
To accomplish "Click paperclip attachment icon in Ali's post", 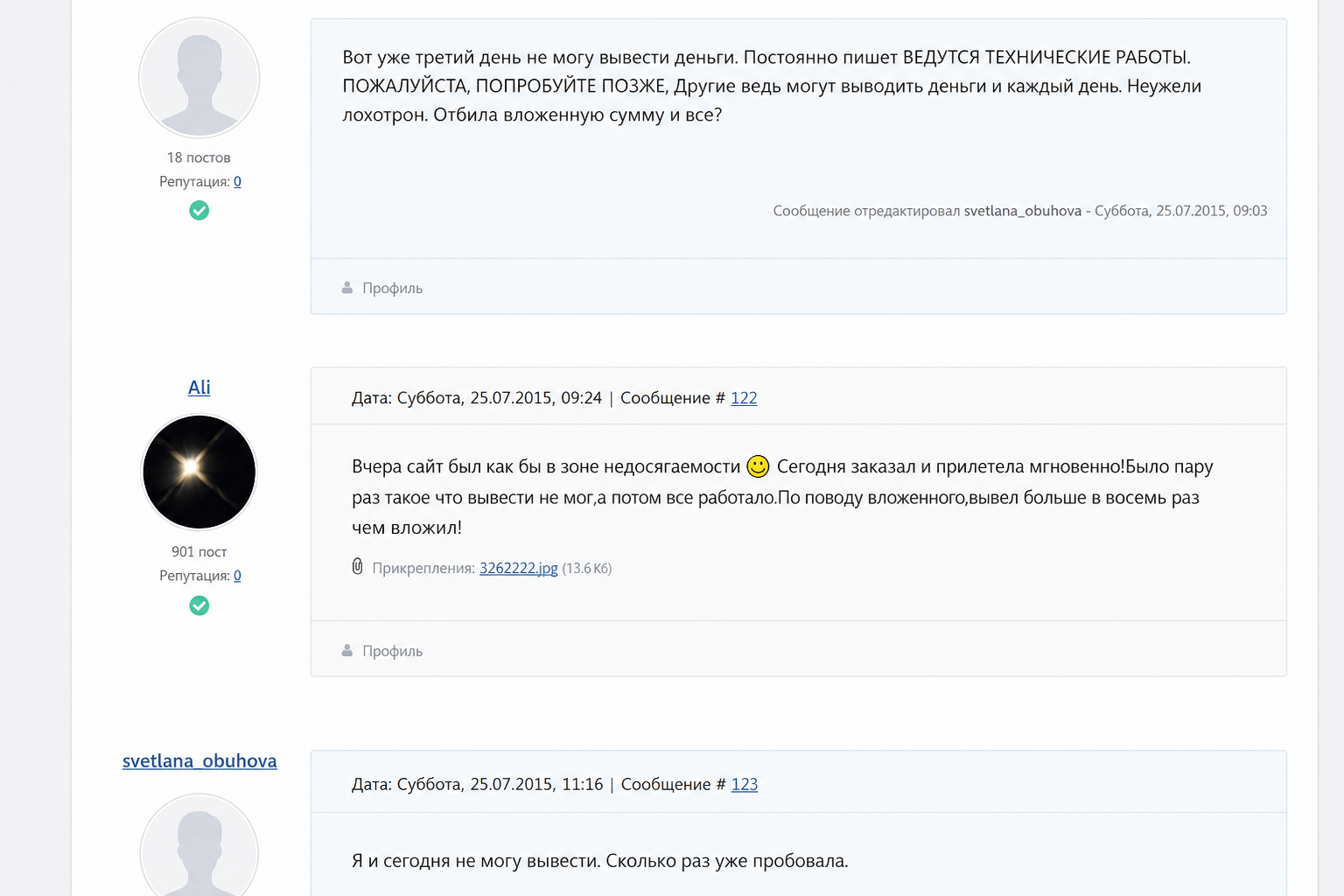I will click(x=357, y=567).
